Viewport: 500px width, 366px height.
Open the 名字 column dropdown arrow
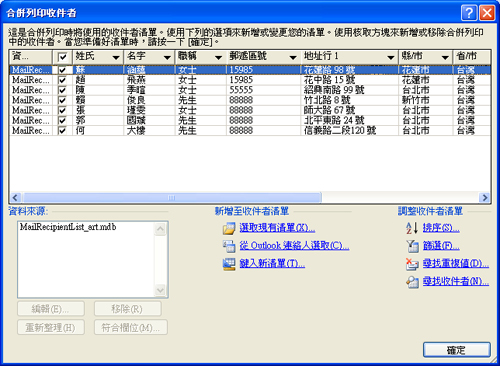point(167,57)
